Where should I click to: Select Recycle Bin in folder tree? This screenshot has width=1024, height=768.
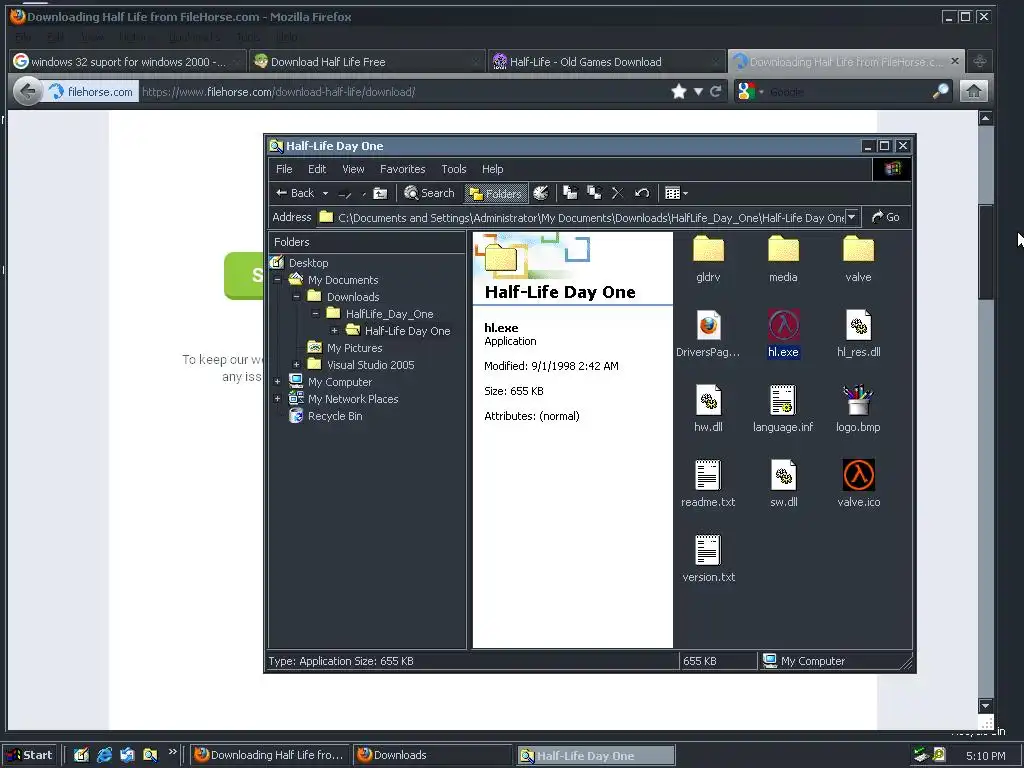coord(326,416)
